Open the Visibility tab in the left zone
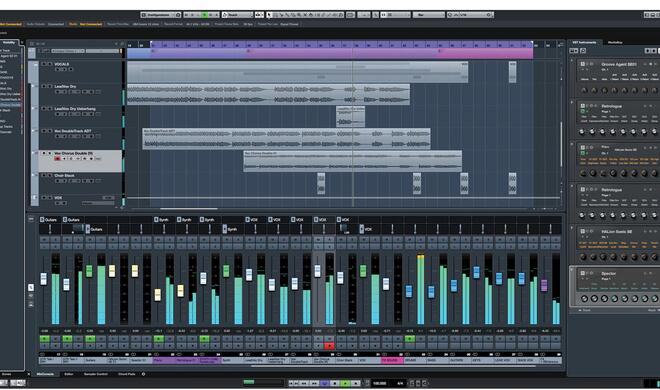The image size is (660, 390). click(9, 42)
